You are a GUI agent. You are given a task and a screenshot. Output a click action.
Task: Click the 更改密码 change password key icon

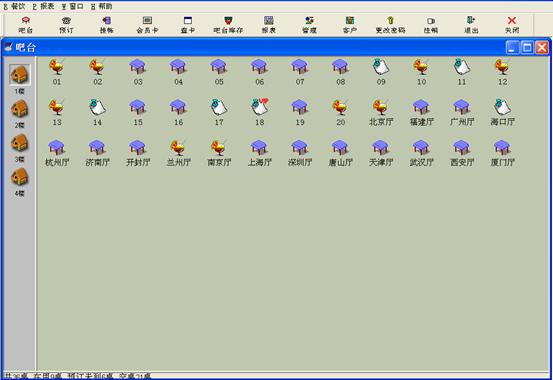(390, 25)
